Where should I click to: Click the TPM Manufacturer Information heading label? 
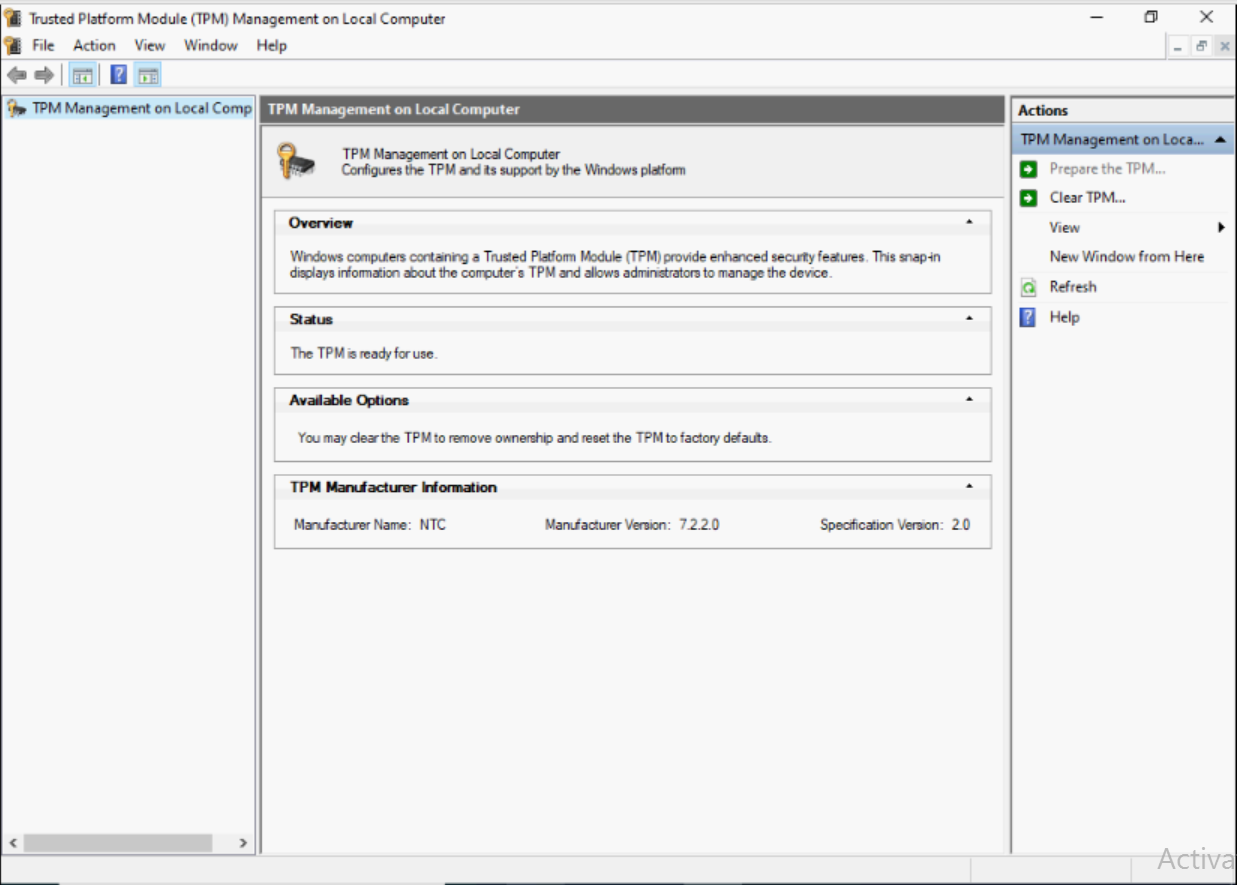393,487
